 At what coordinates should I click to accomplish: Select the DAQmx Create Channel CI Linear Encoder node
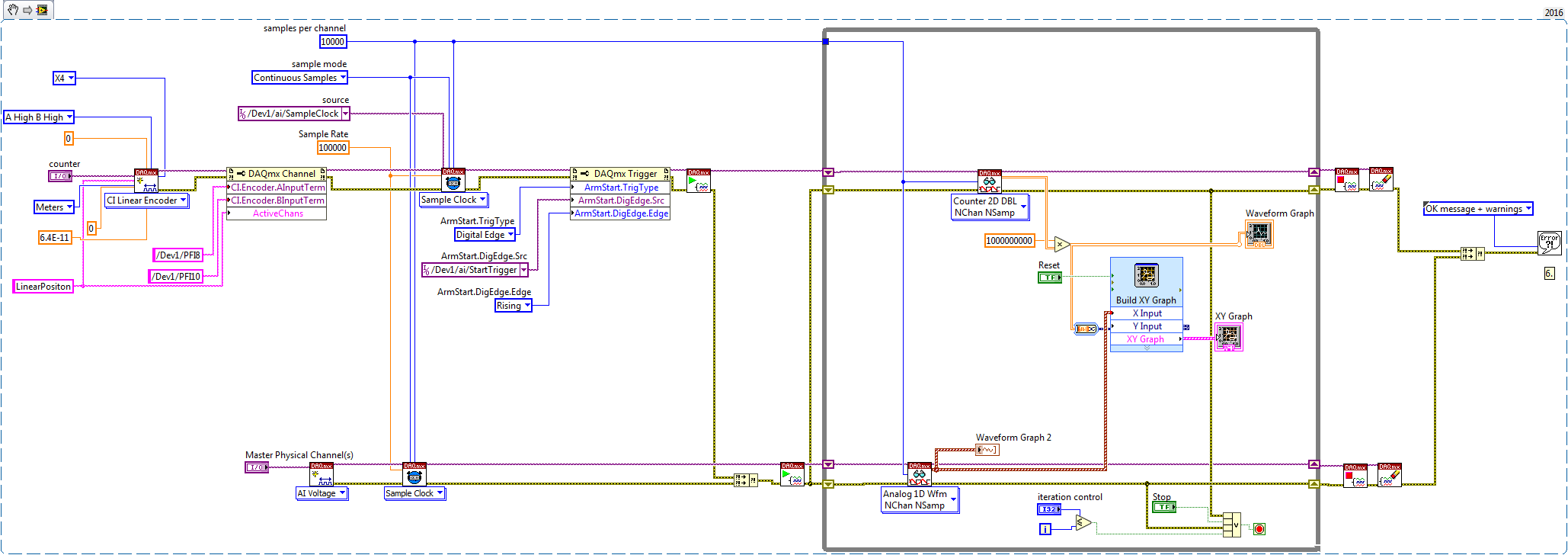tap(146, 180)
